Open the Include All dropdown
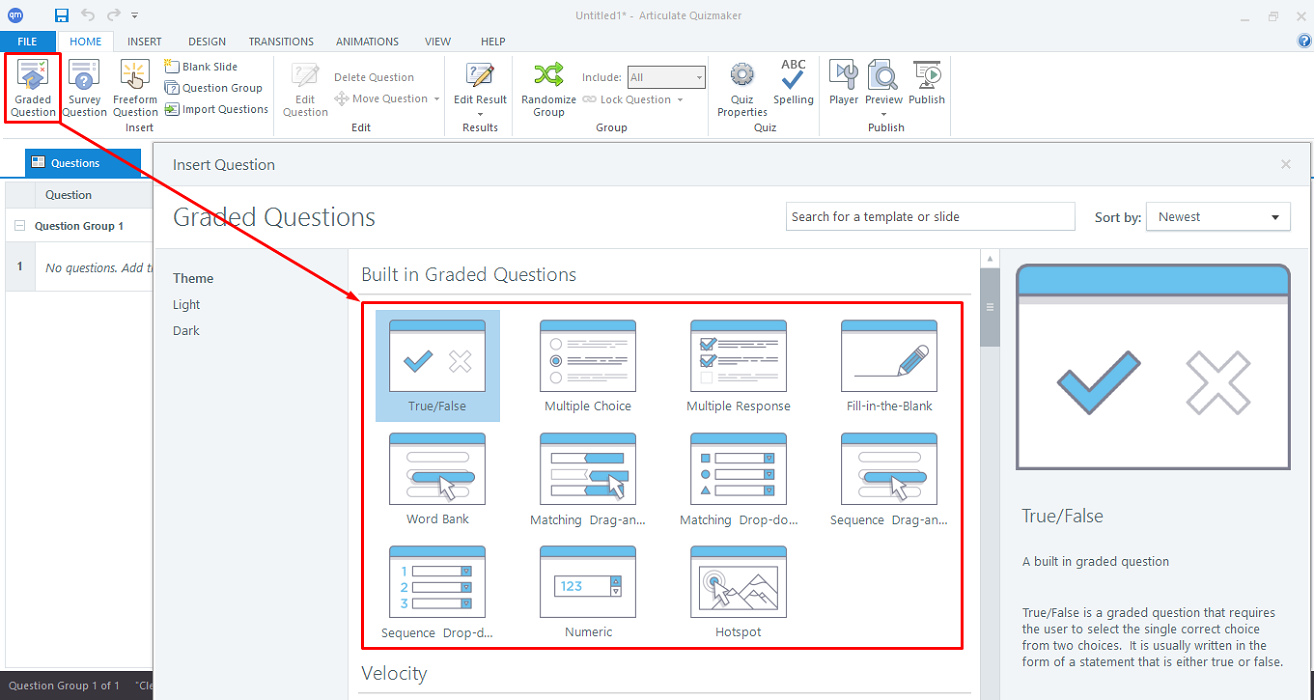The width and height of the screenshot is (1314, 700). [x=666, y=77]
